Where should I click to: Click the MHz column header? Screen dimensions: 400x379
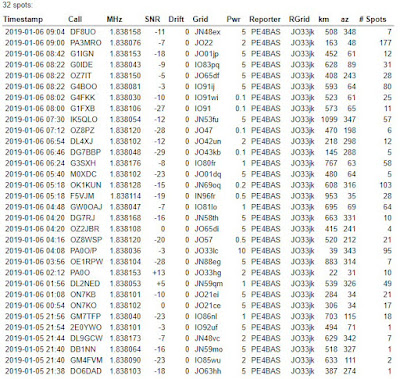click(x=114, y=19)
